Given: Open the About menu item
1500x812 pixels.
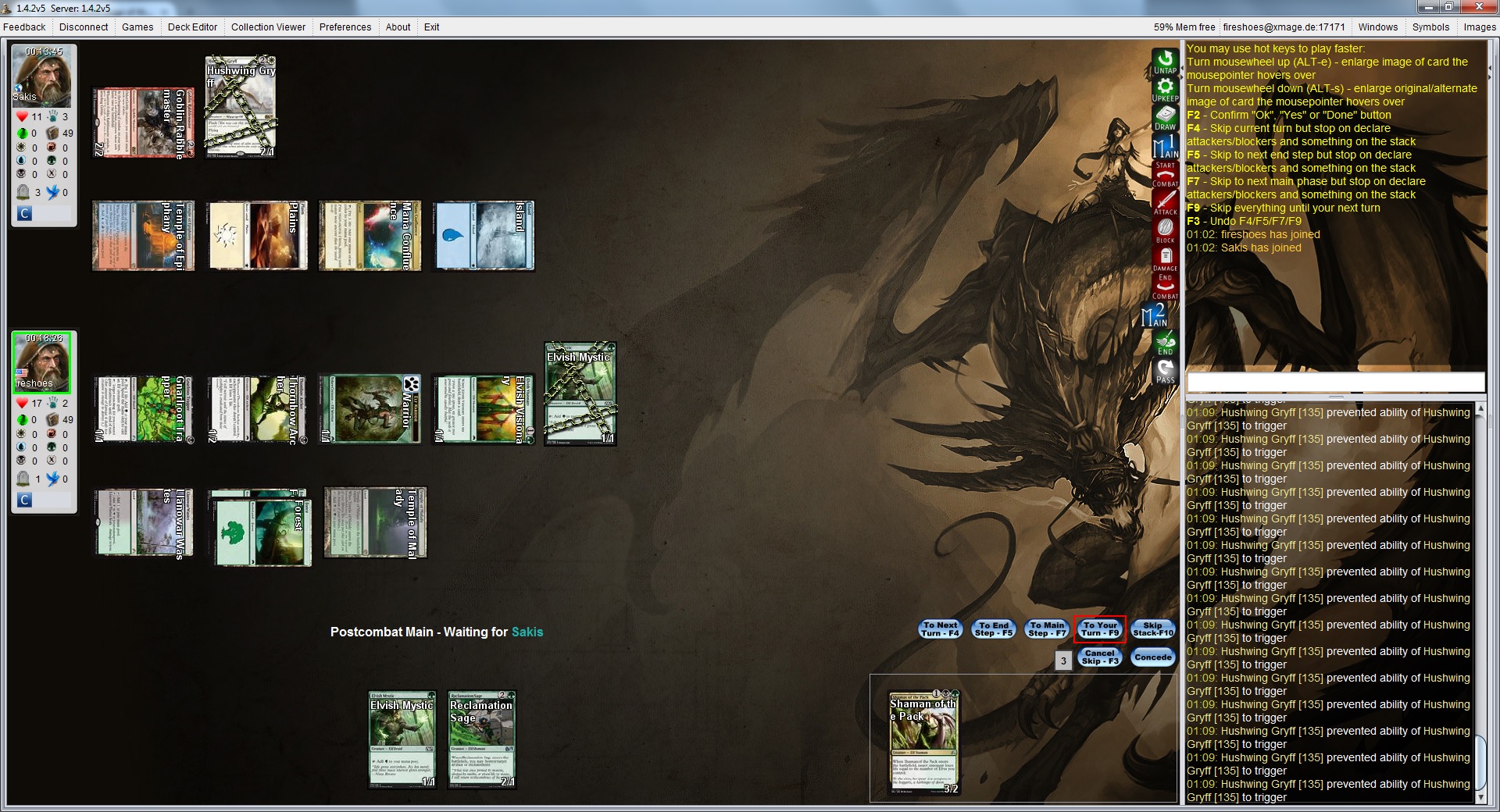Looking at the screenshot, I should (x=398, y=27).
